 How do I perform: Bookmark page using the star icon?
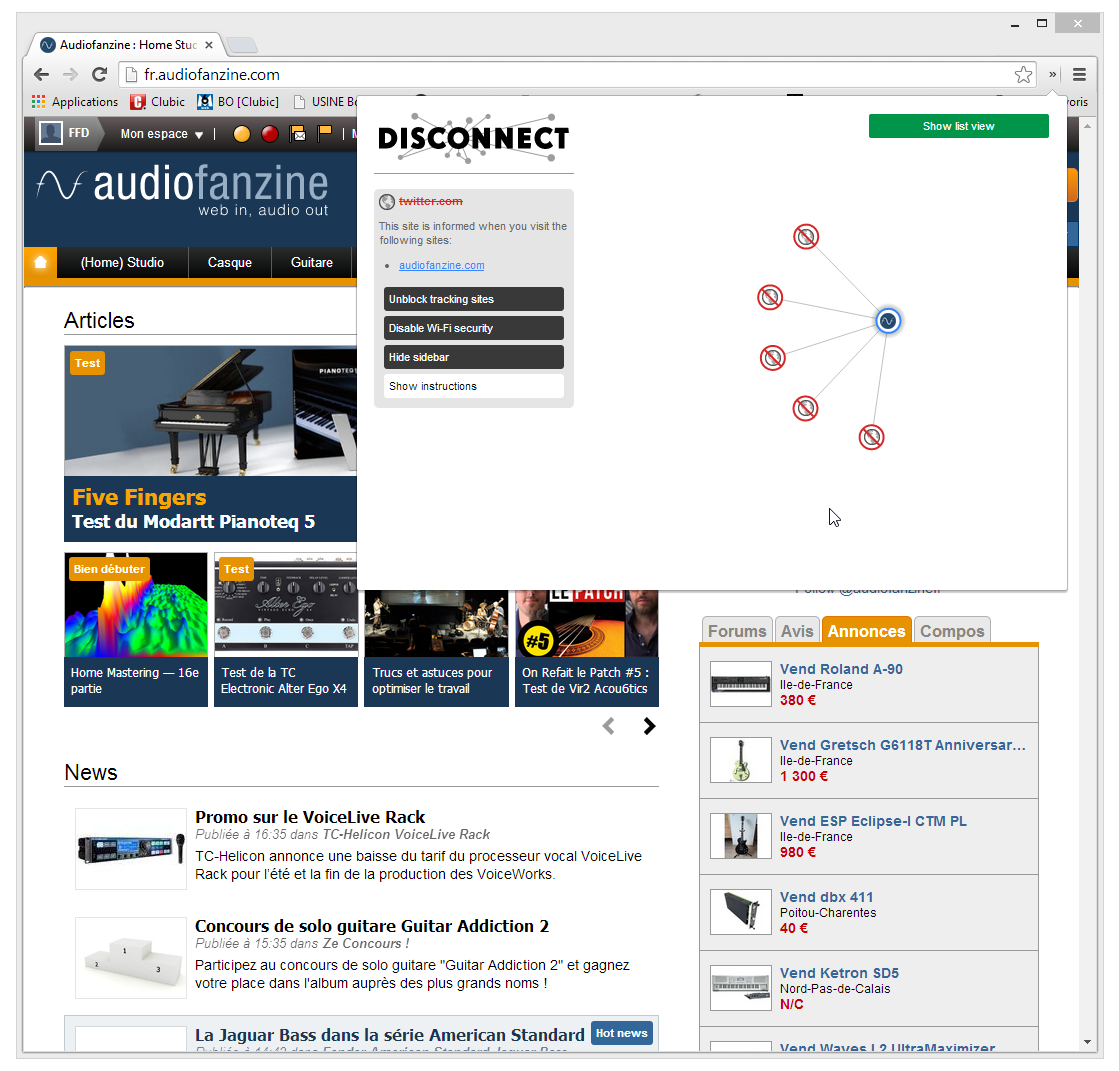1023,74
